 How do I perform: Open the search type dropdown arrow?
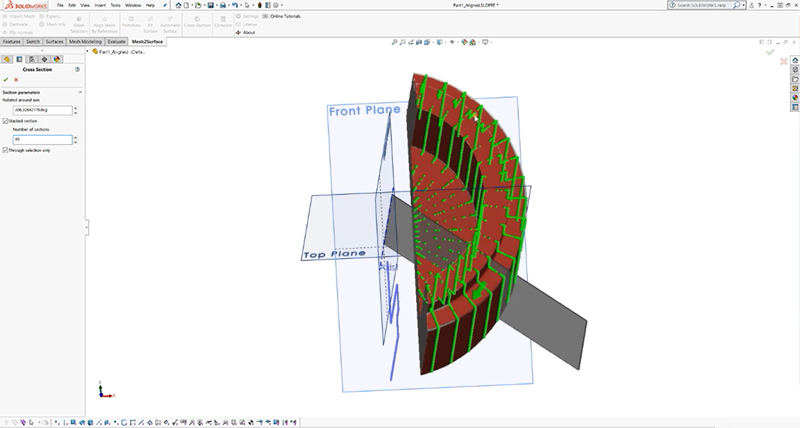click(743, 5)
